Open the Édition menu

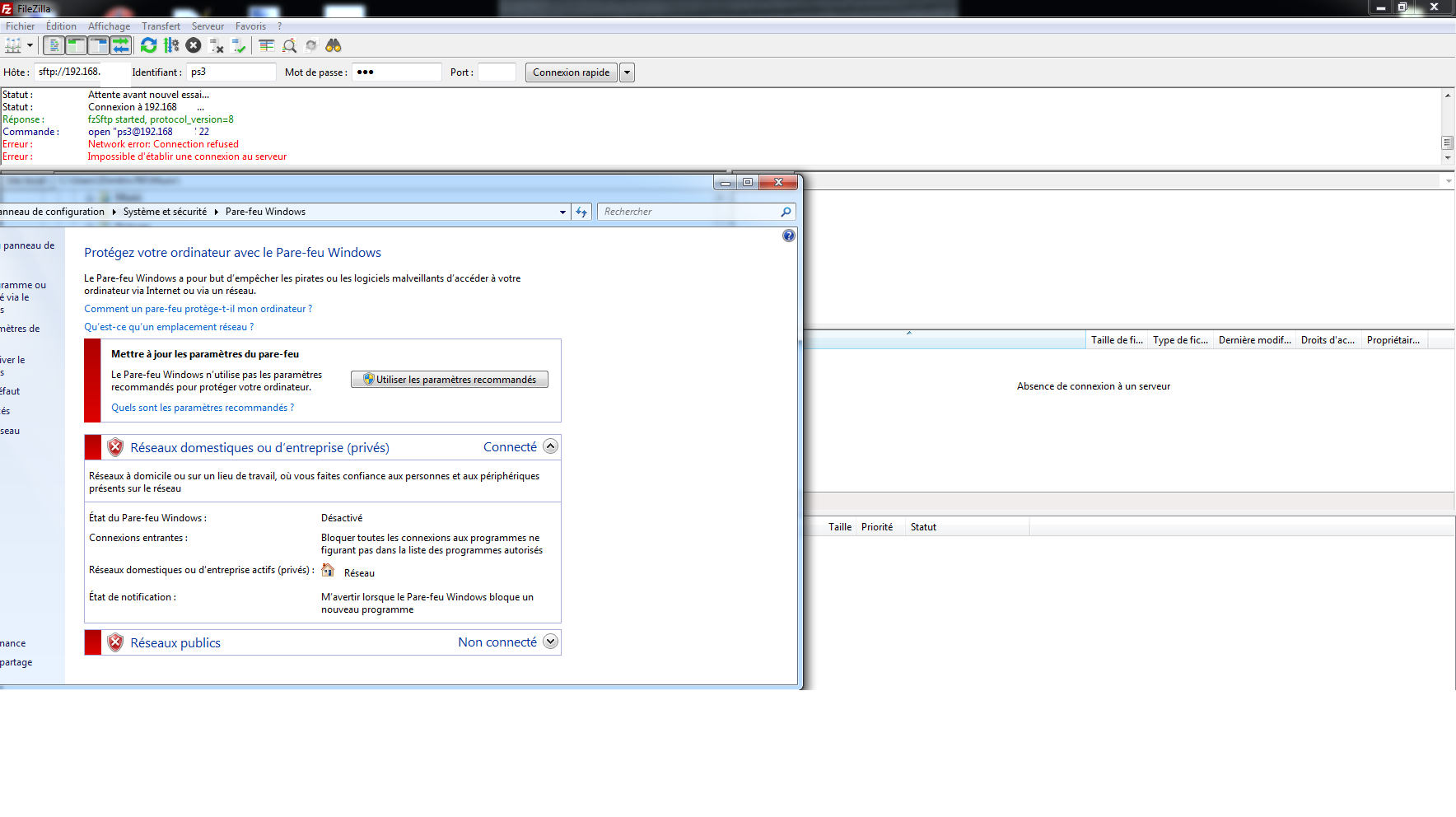click(x=61, y=26)
